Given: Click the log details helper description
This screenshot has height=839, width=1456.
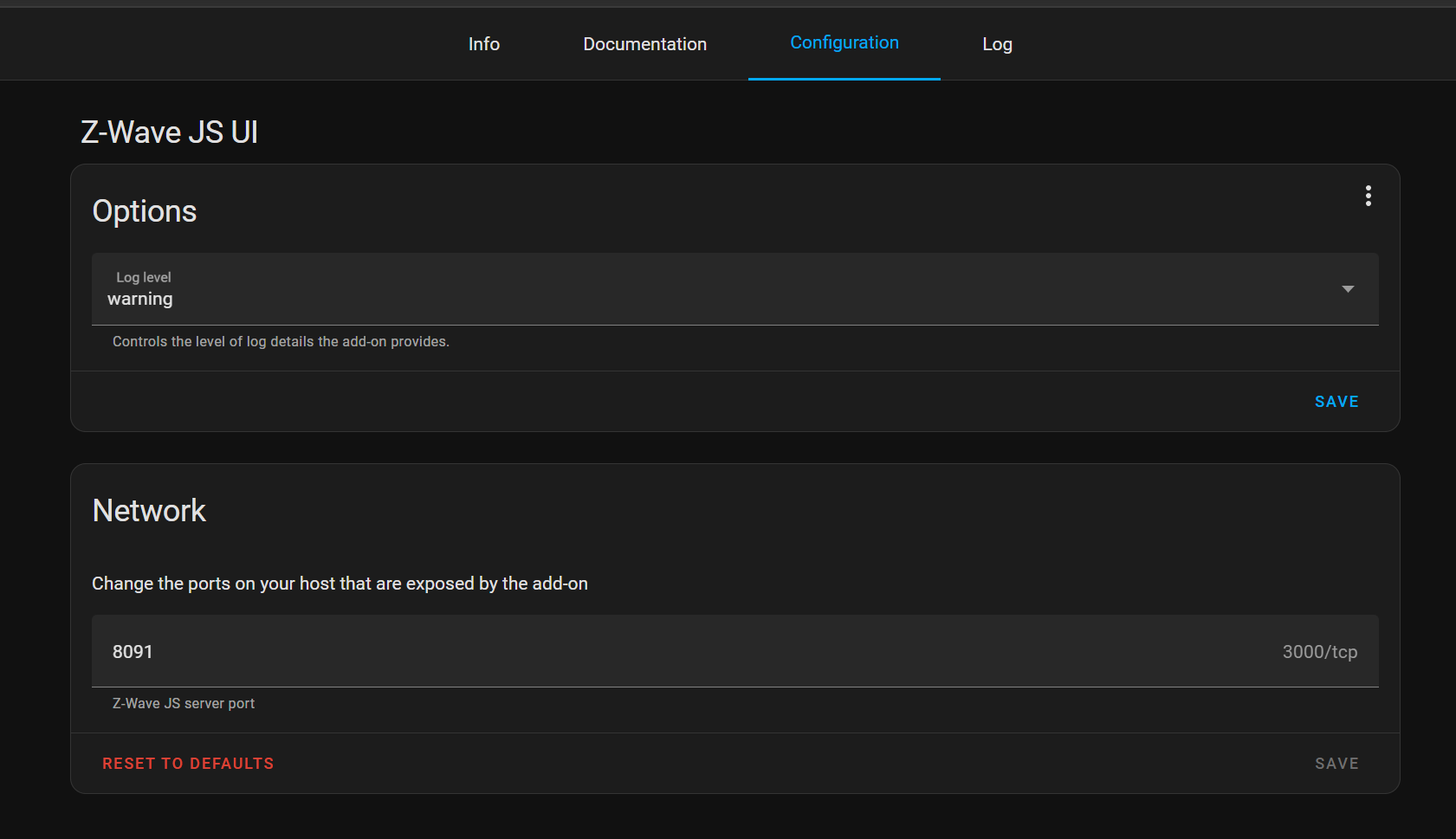Looking at the screenshot, I should click(x=281, y=342).
